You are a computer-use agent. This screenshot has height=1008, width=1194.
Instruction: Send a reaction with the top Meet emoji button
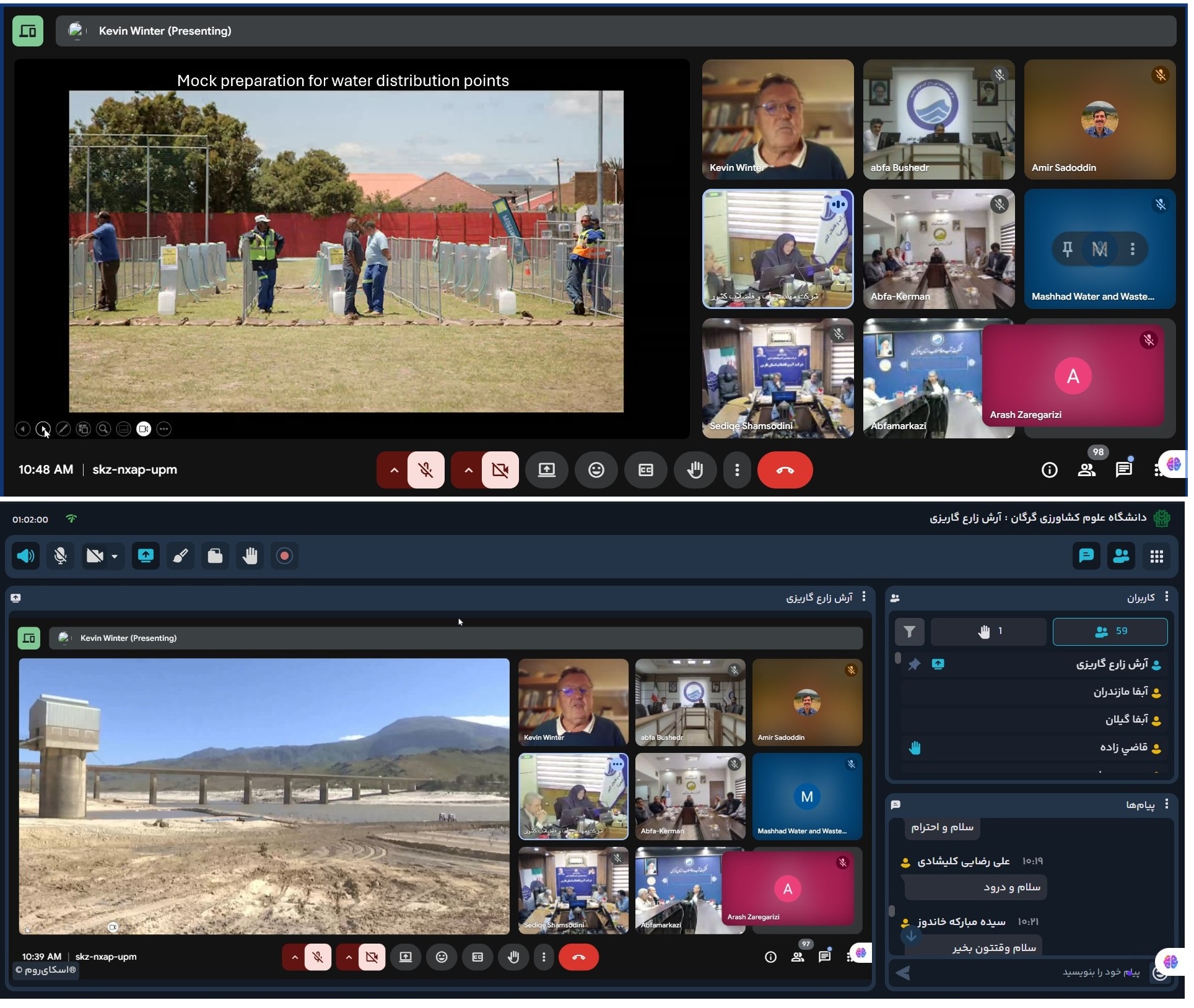coord(596,470)
